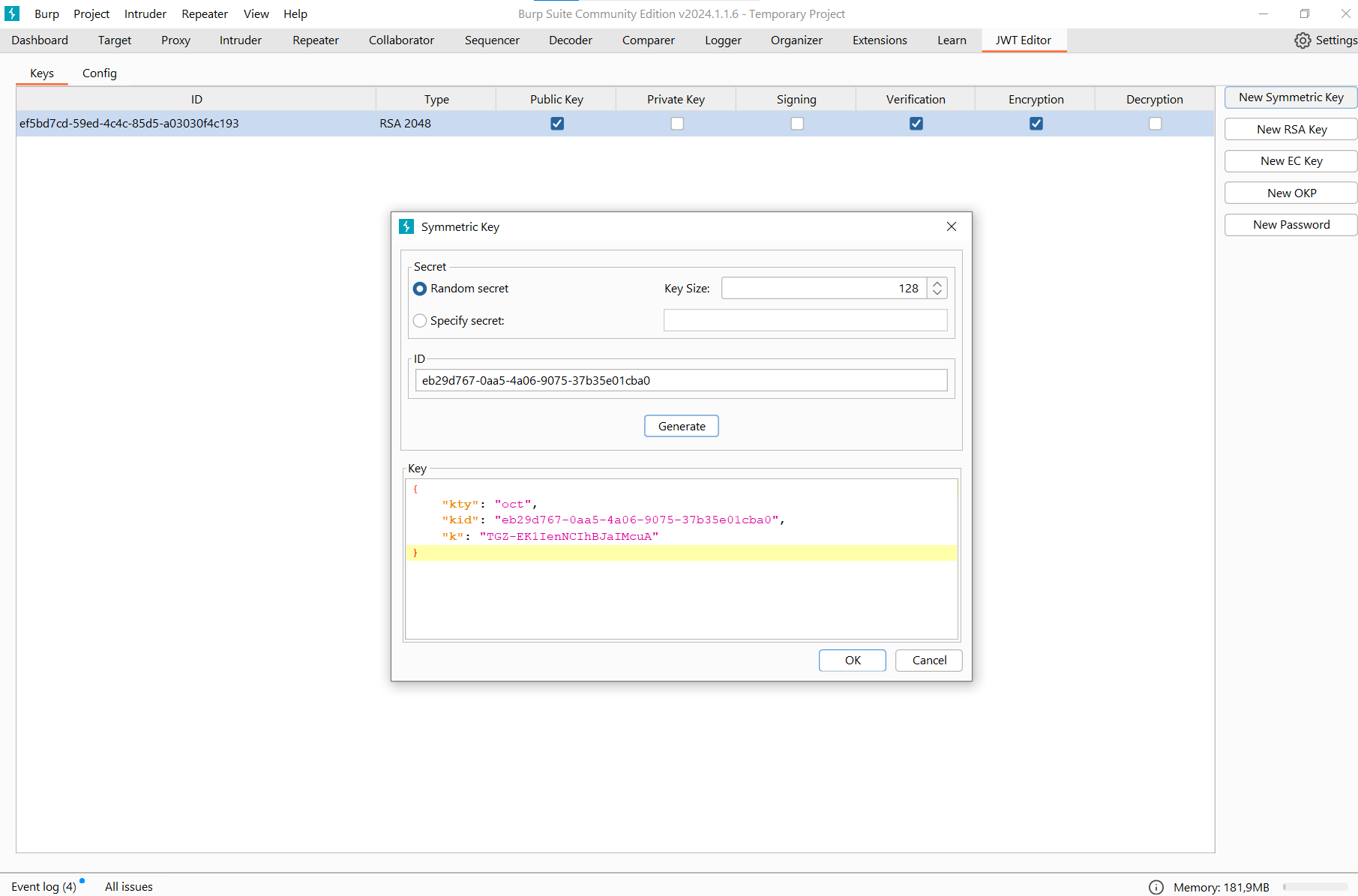
Task: Close the Symmetric Key dialog
Action: point(951,226)
